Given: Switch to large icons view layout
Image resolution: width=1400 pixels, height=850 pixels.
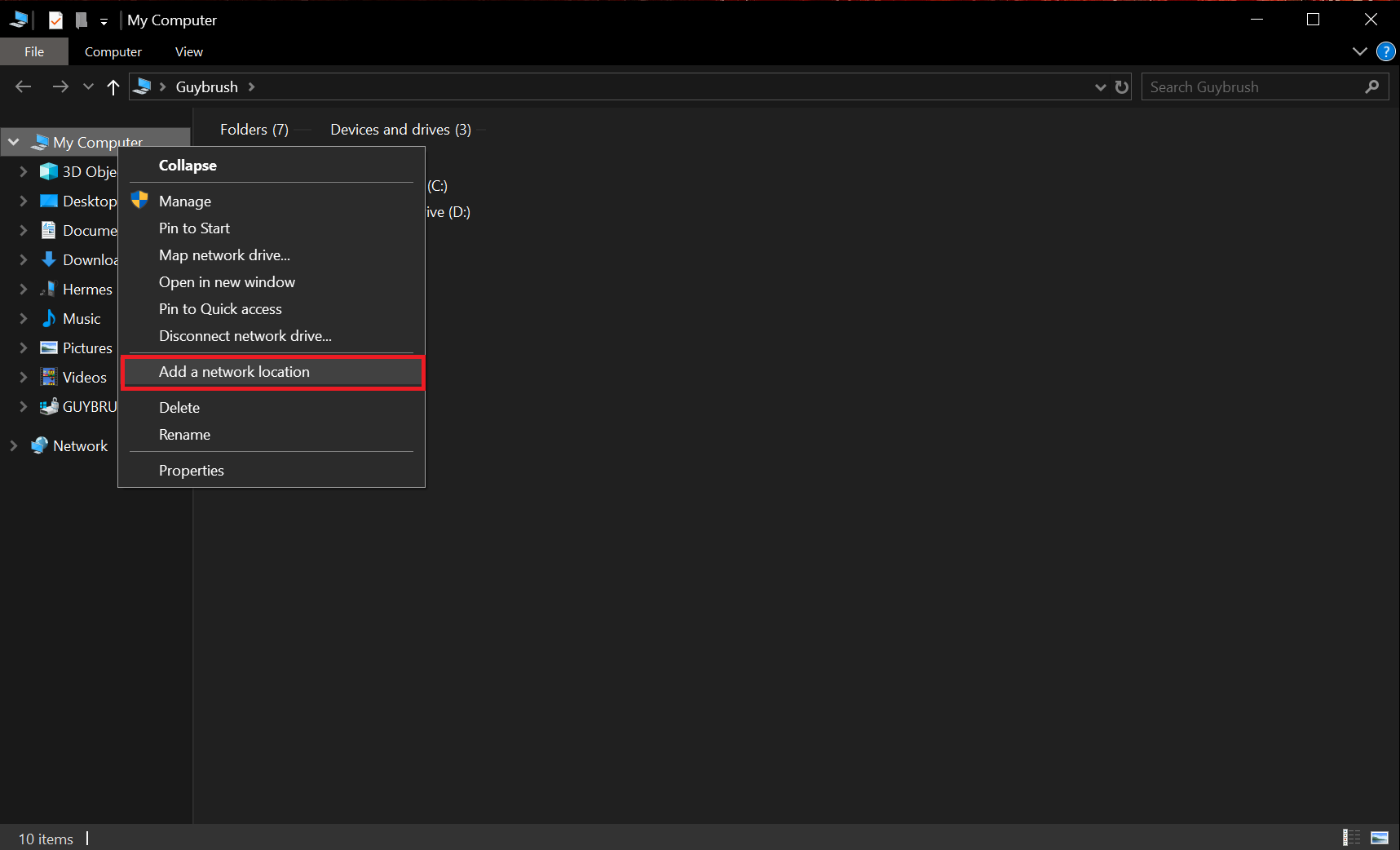Looking at the screenshot, I should coord(1380,837).
